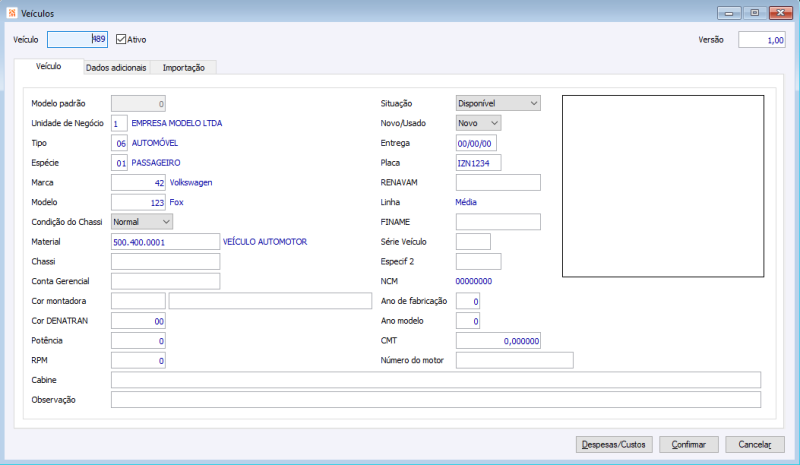
Task: Click the Marca code field
Action: pos(138,183)
